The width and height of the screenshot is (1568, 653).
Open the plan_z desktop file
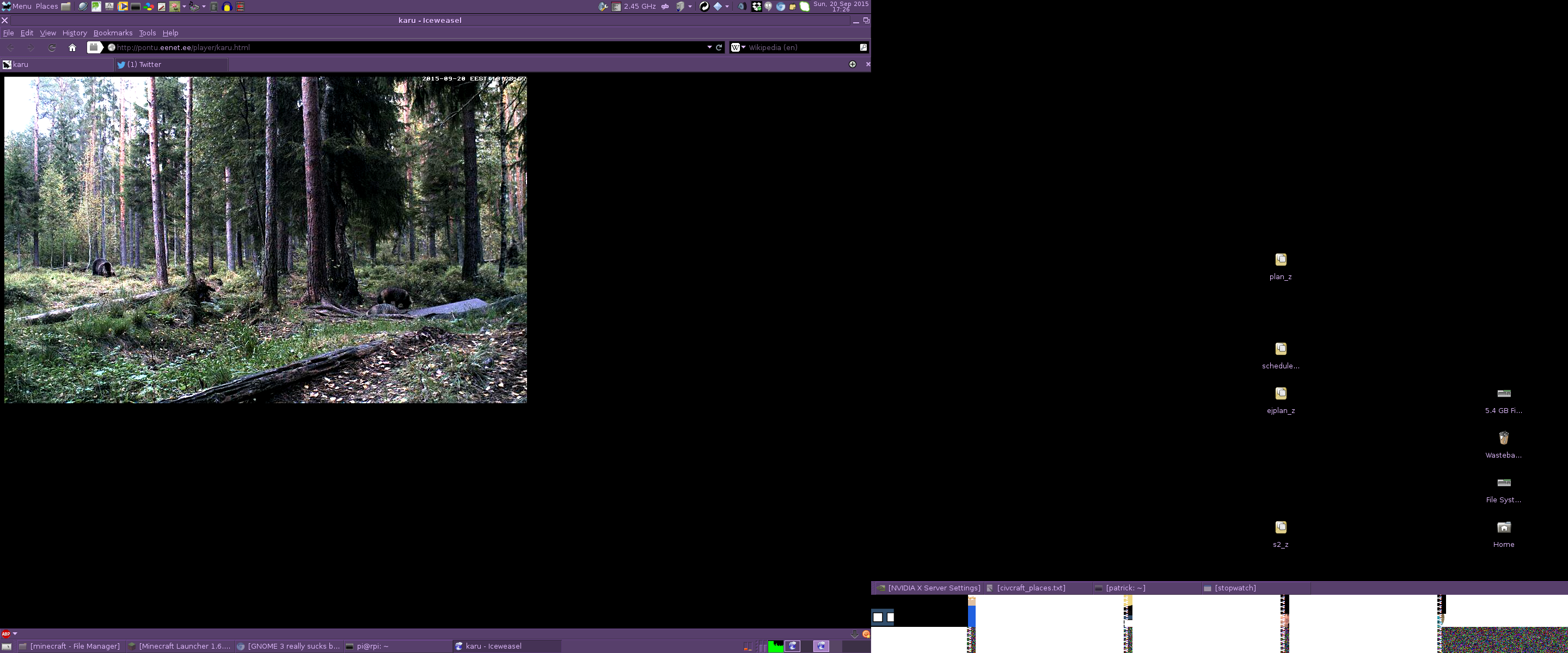(1281, 266)
